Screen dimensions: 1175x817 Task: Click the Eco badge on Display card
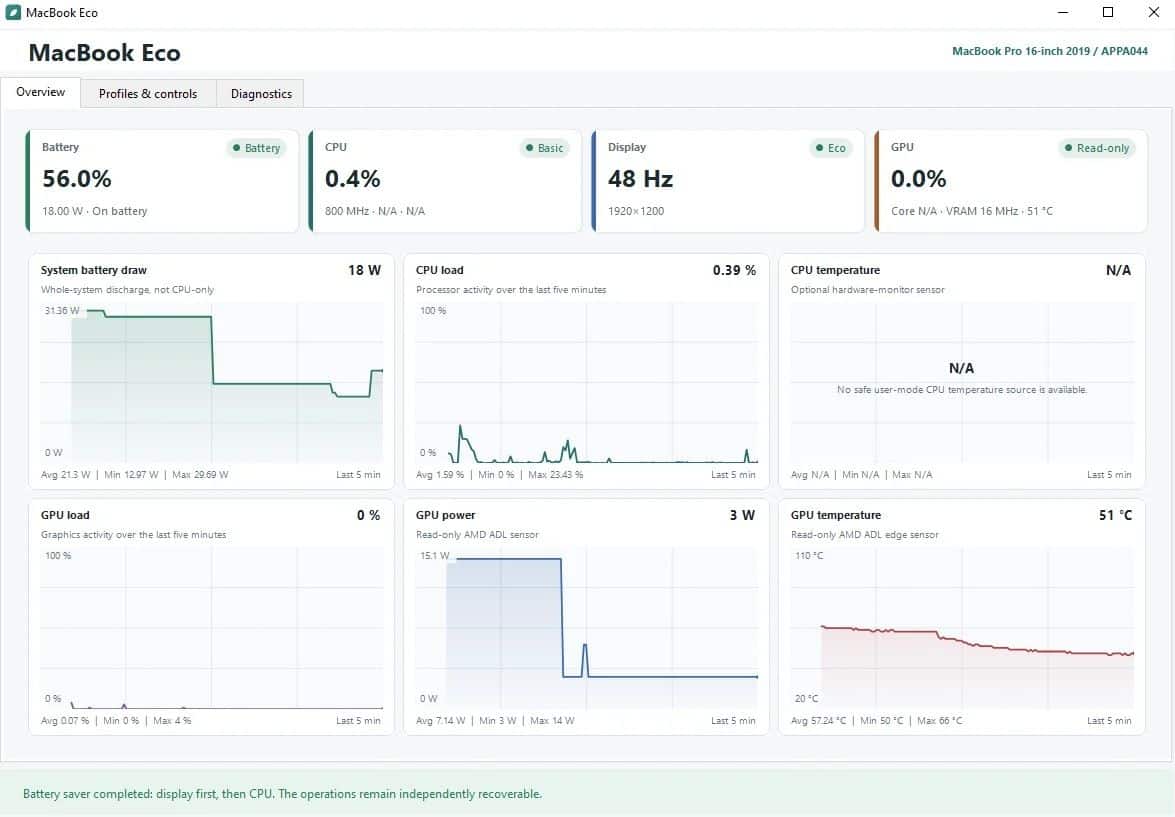830,148
